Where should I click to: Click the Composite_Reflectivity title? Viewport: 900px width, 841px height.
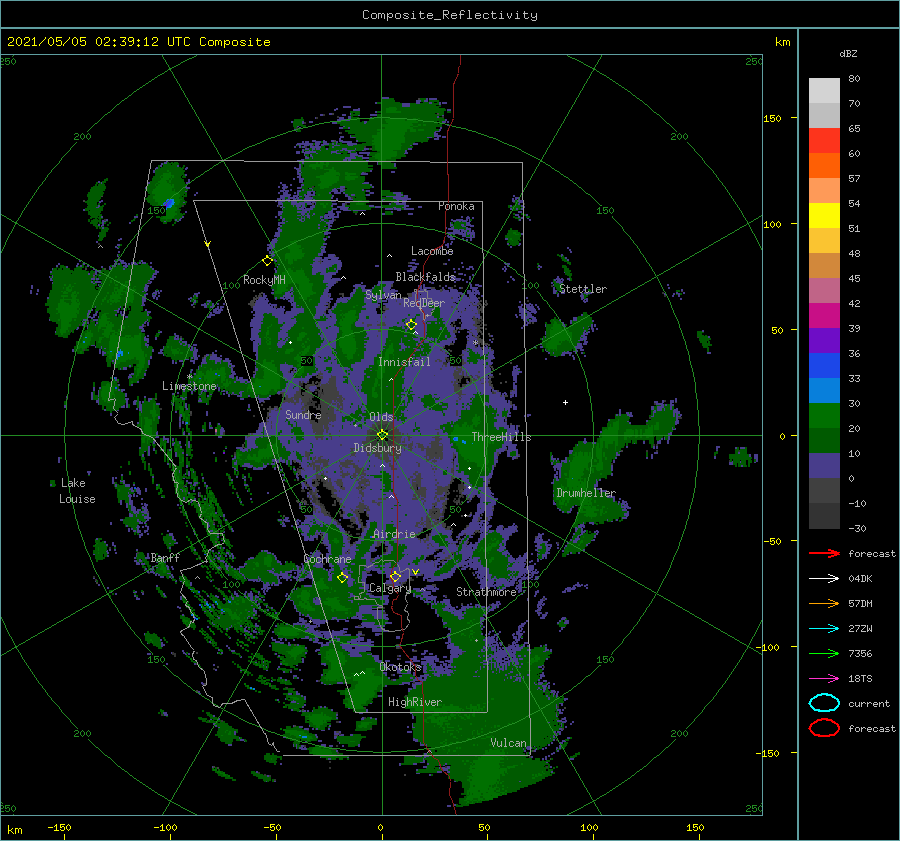[x=450, y=15]
